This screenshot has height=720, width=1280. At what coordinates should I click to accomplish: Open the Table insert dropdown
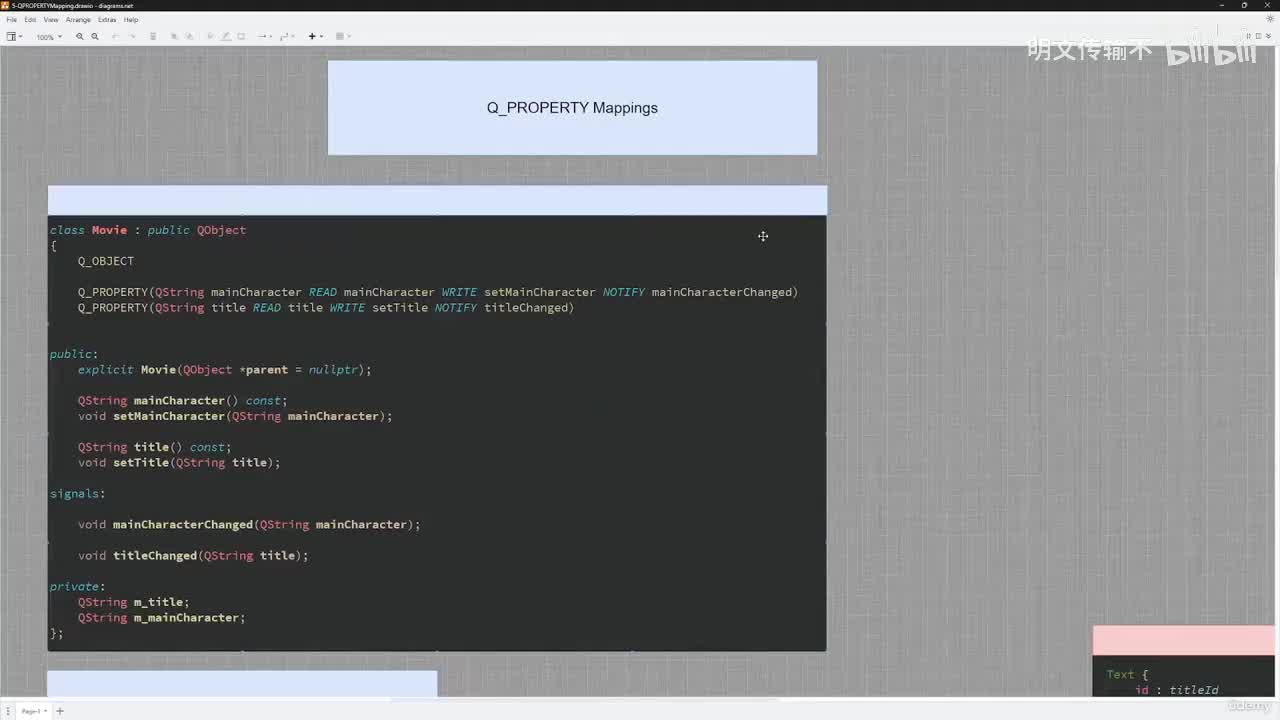coord(342,37)
